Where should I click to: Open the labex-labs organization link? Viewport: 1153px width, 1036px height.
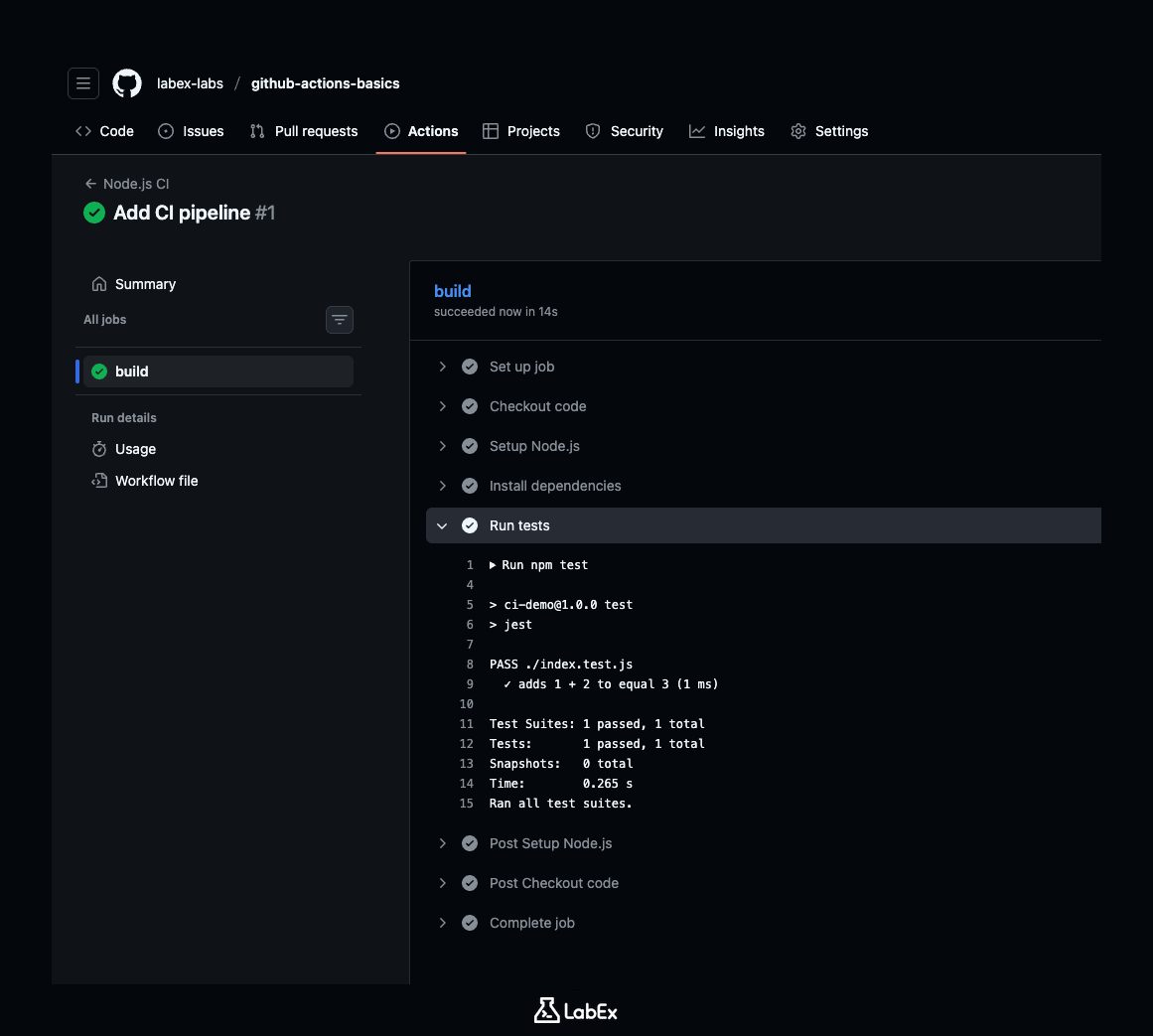click(x=190, y=83)
